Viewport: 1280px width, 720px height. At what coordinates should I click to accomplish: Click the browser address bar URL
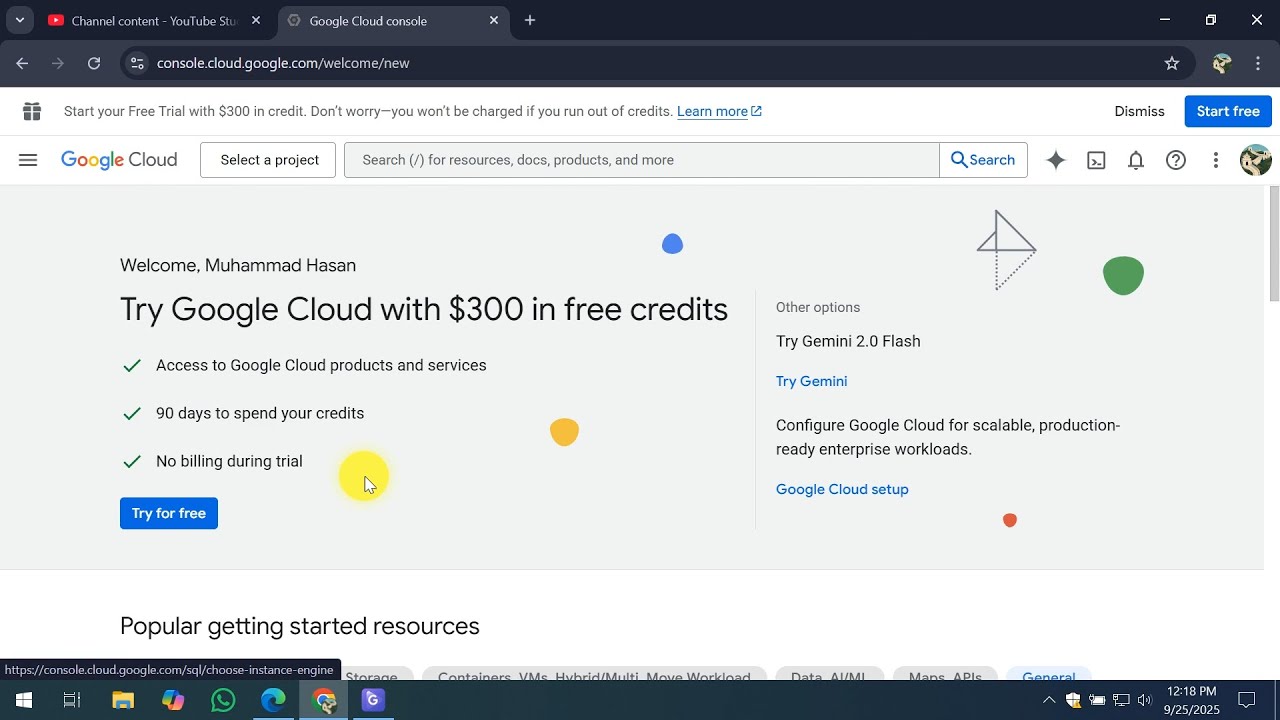coord(283,63)
